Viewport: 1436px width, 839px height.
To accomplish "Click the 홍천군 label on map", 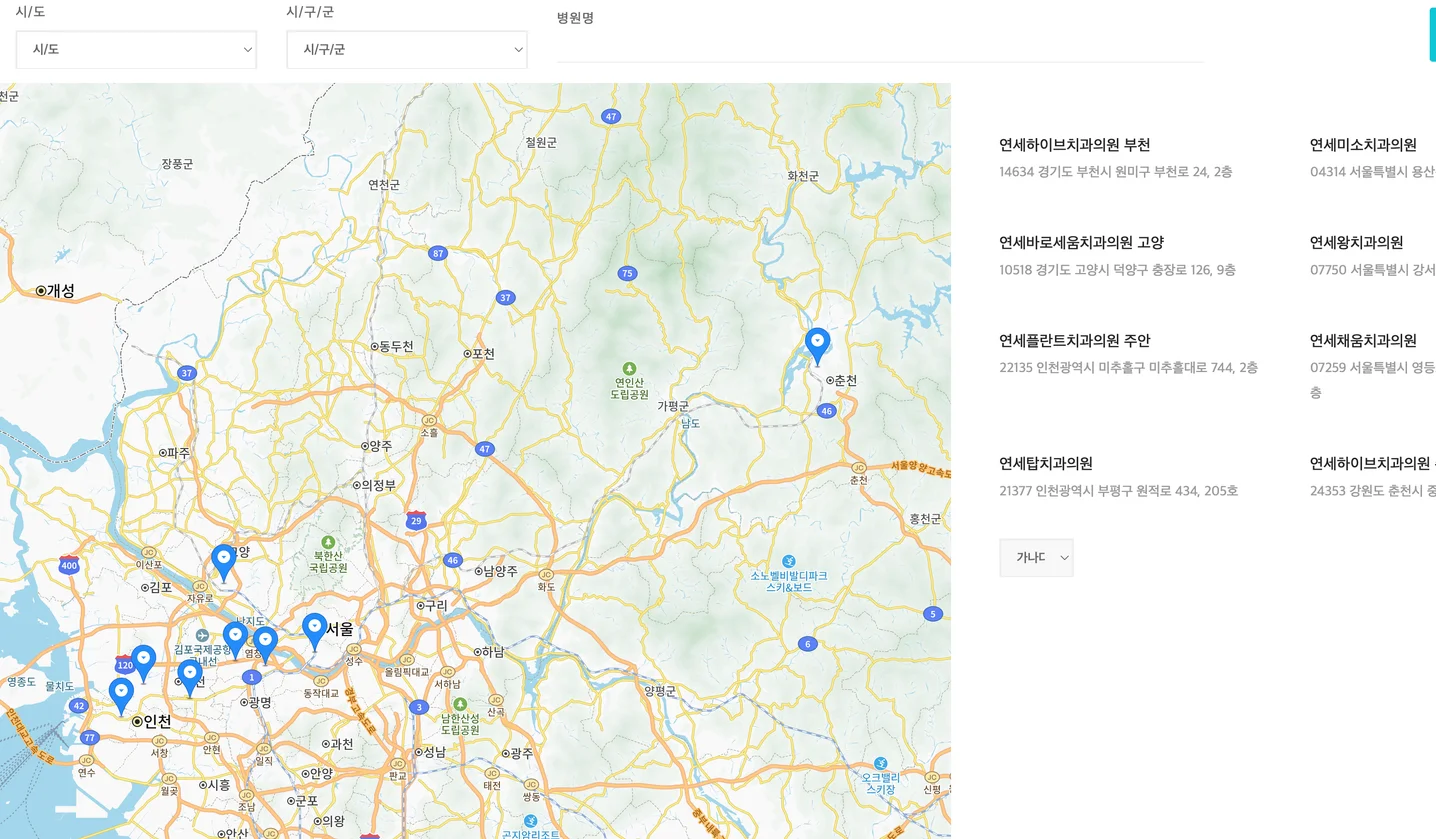I will point(926,518).
